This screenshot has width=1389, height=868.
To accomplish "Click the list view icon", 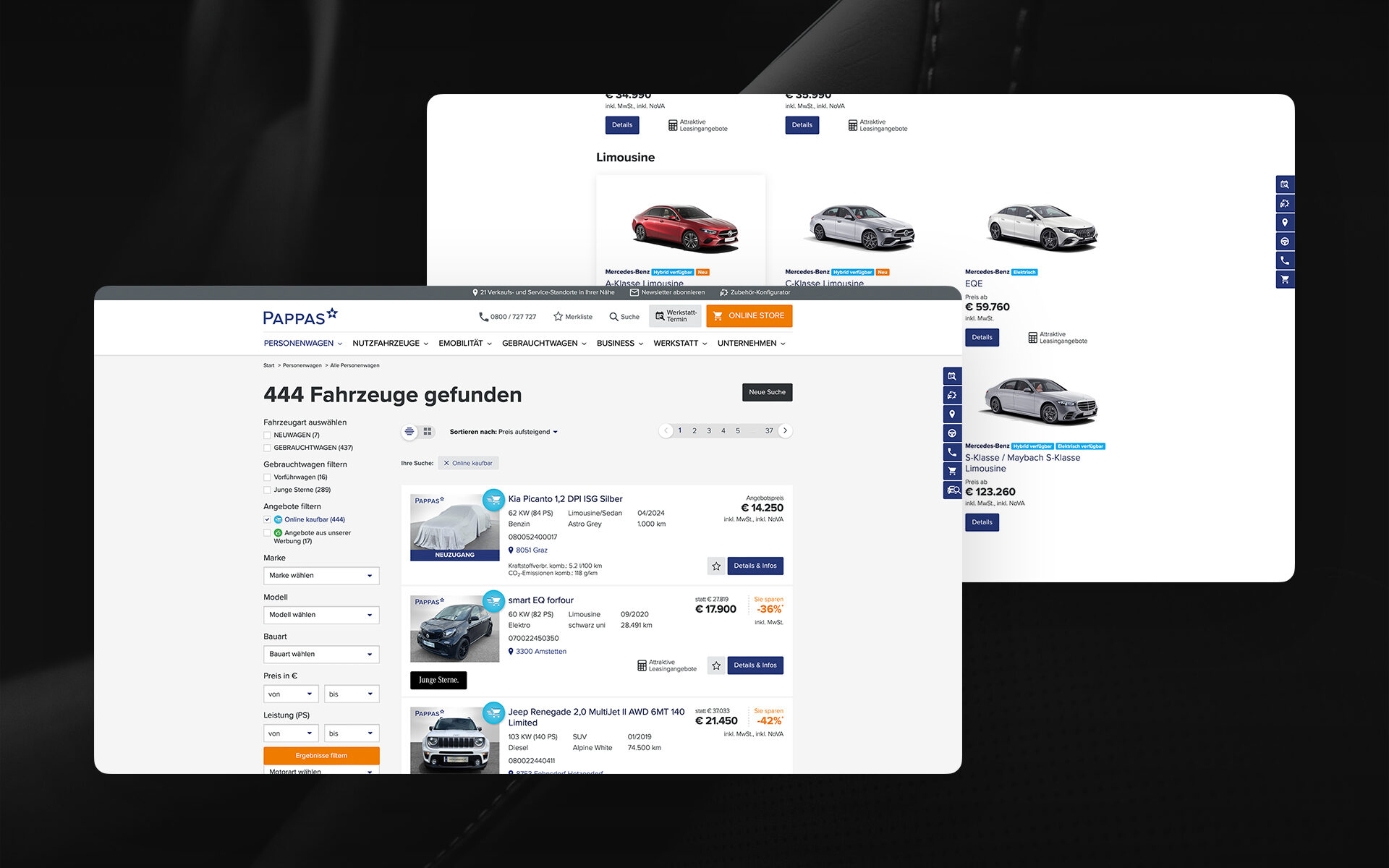I will pyautogui.click(x=409, y=432).
